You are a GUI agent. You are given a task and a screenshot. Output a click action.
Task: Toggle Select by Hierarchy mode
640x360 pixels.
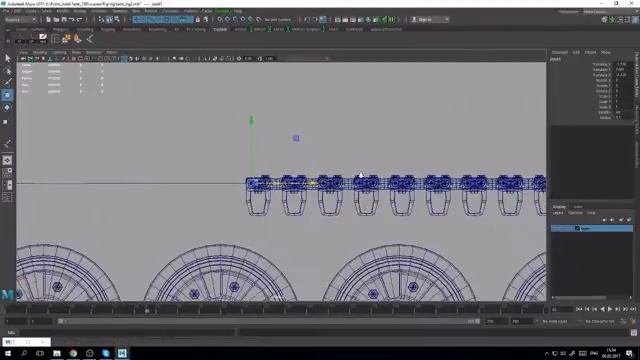(102, 20)
